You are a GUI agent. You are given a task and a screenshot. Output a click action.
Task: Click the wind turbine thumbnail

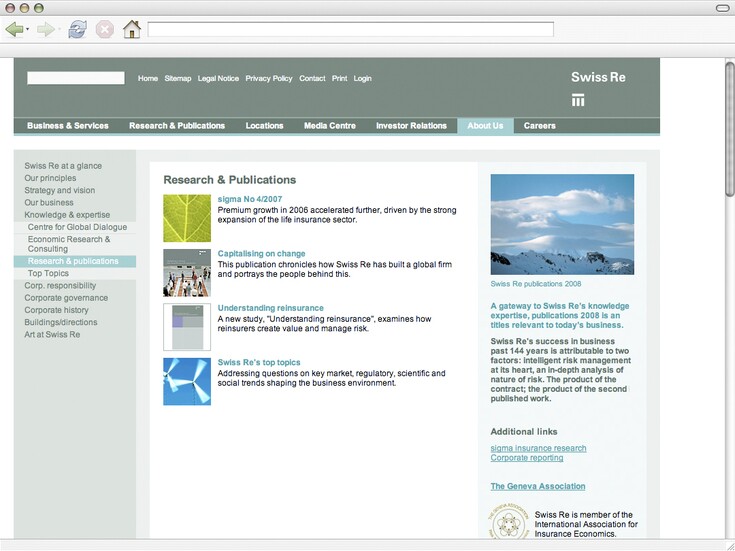pos(187,381)
